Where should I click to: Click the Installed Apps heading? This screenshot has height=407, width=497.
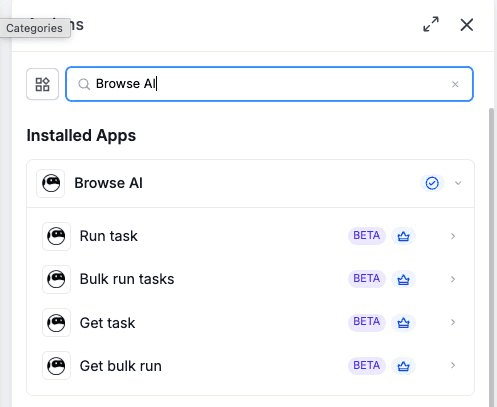point(81,136)
